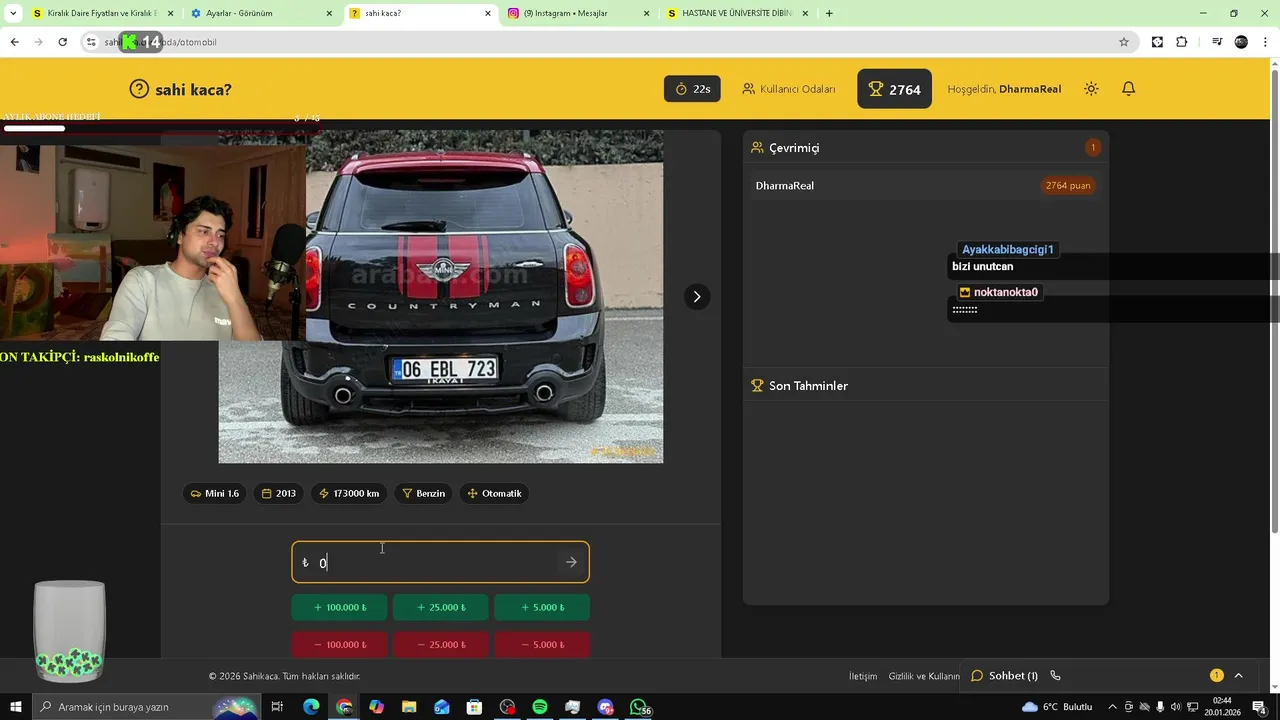The image size is (1280, 720).
Task: Expand the chat panel with chevron
Action: click(x=1238, y=676)
